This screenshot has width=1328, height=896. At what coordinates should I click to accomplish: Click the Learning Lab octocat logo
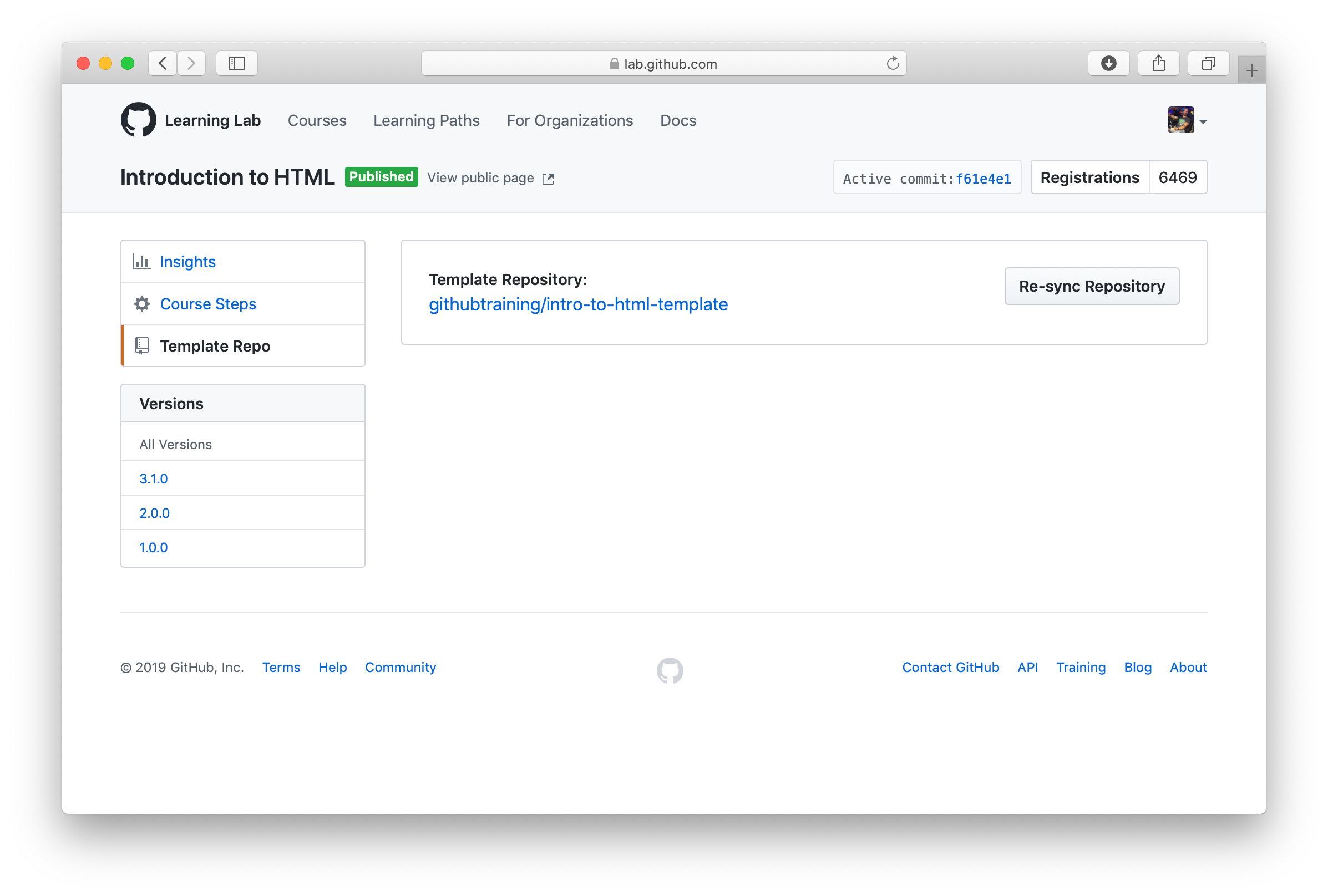[x=137, y=119]
